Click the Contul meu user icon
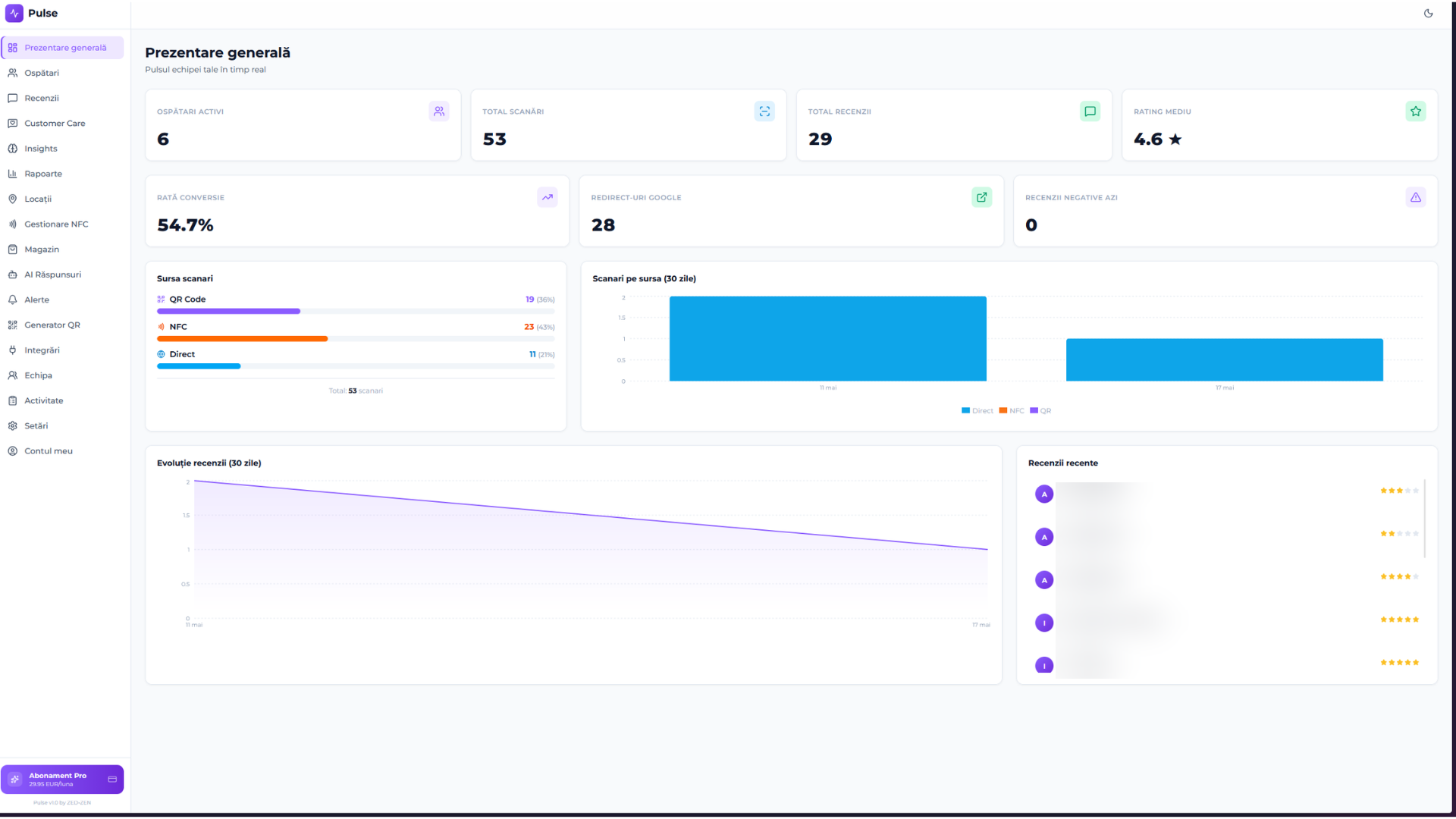 [13, 451]
